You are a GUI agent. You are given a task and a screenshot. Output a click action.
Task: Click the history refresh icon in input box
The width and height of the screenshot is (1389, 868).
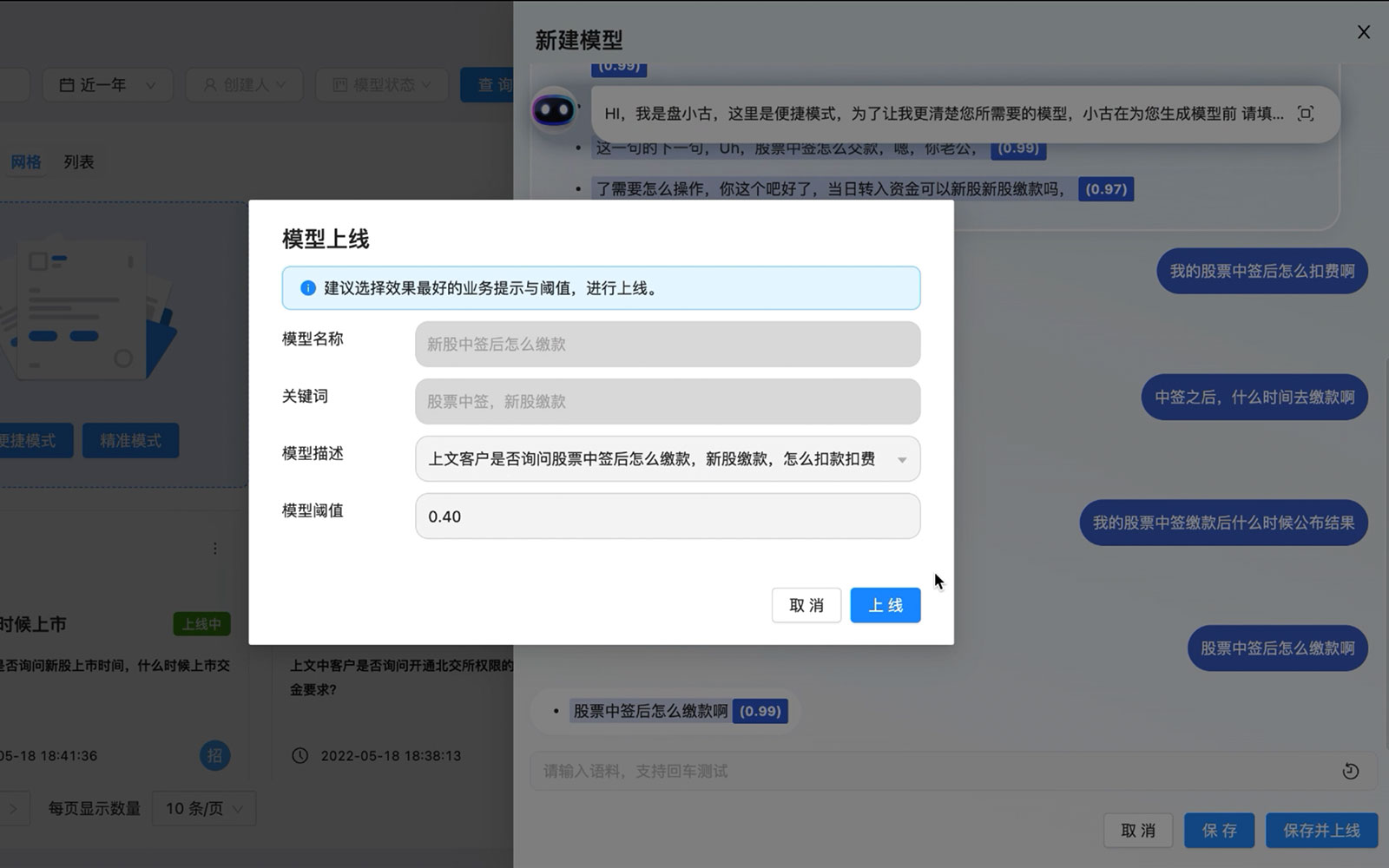coord(1350,771)
